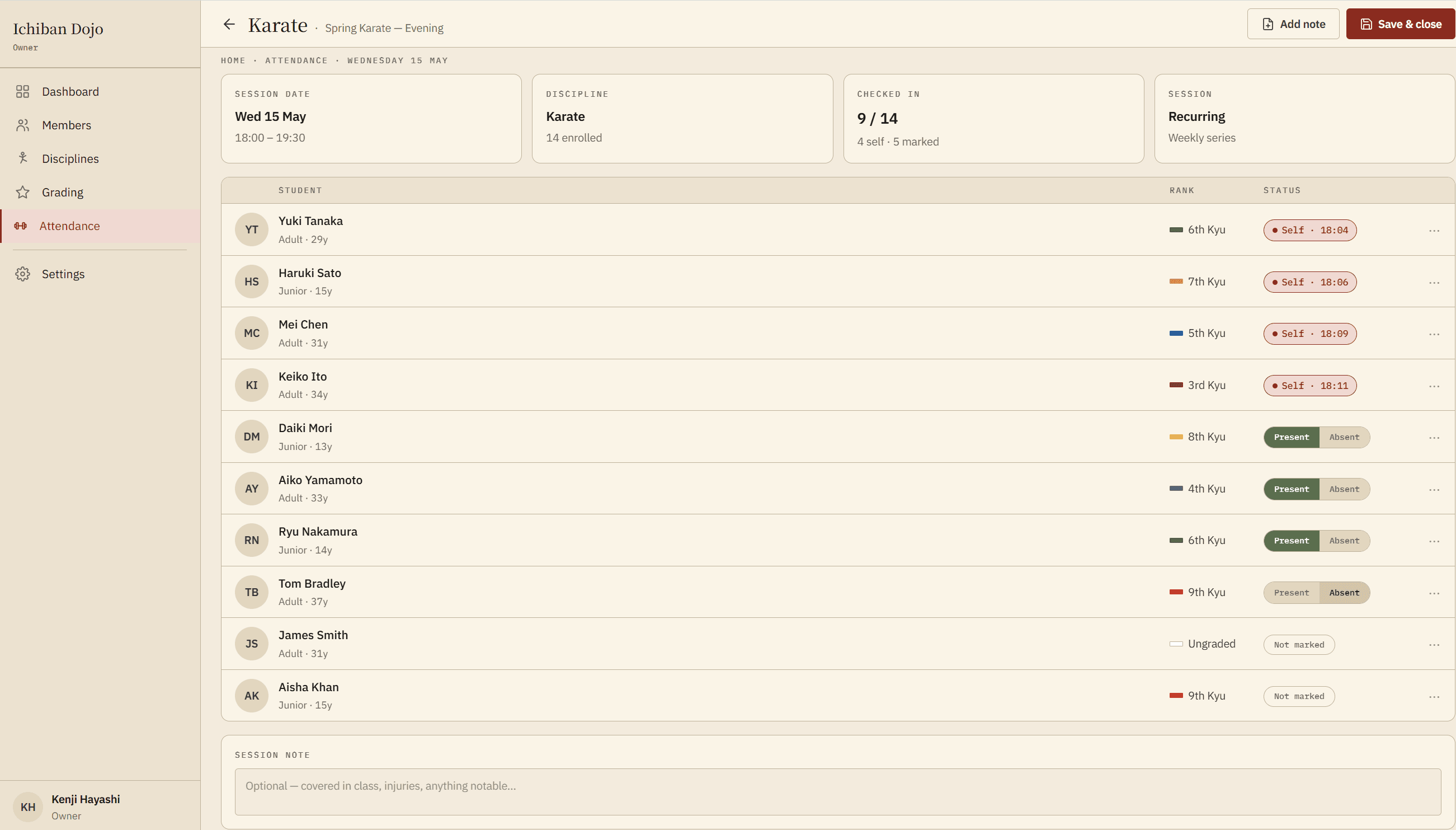Mark Ryu Nakamura as Present
This screenshot has height=830, width=1456.
1291,541
